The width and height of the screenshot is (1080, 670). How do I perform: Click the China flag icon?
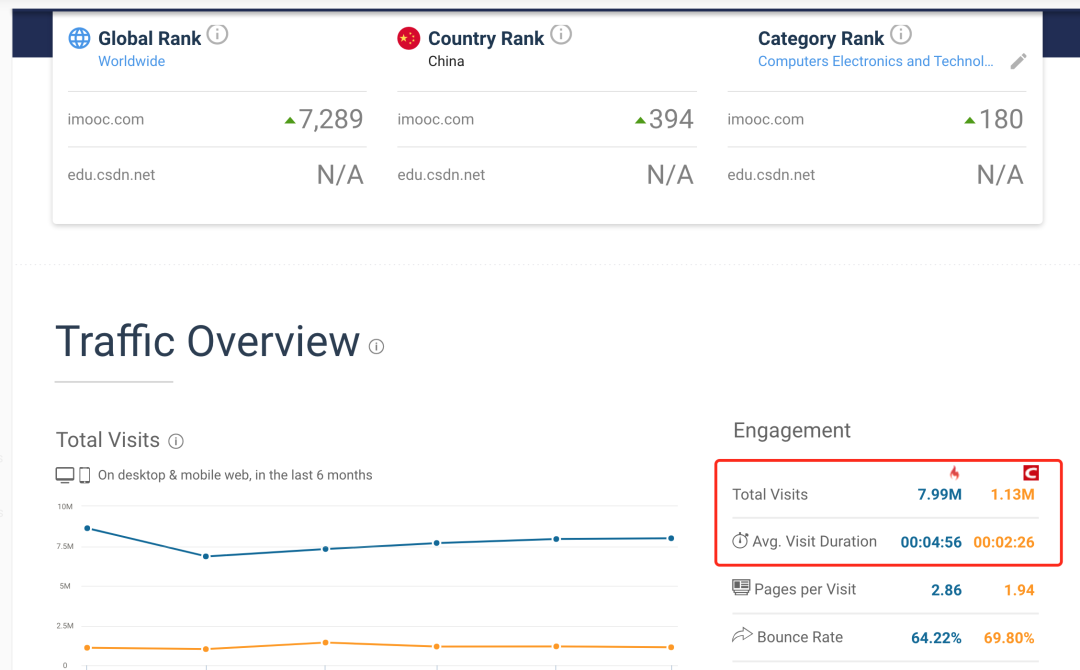[x=408, y=38]
